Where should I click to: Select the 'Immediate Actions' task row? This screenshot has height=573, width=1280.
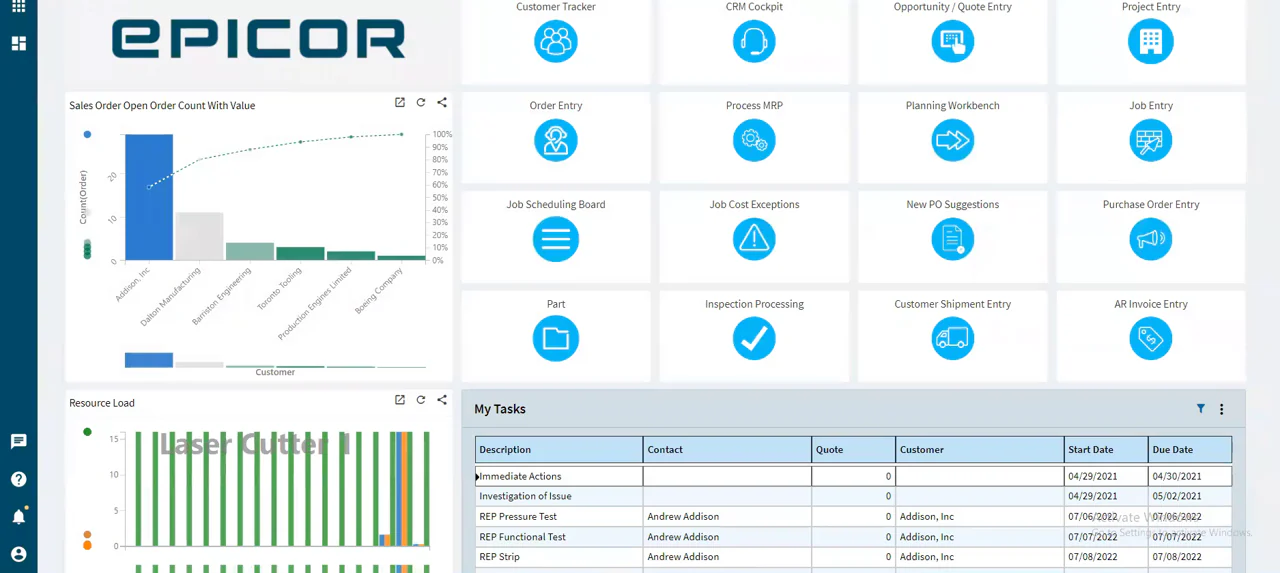point(853,476)
